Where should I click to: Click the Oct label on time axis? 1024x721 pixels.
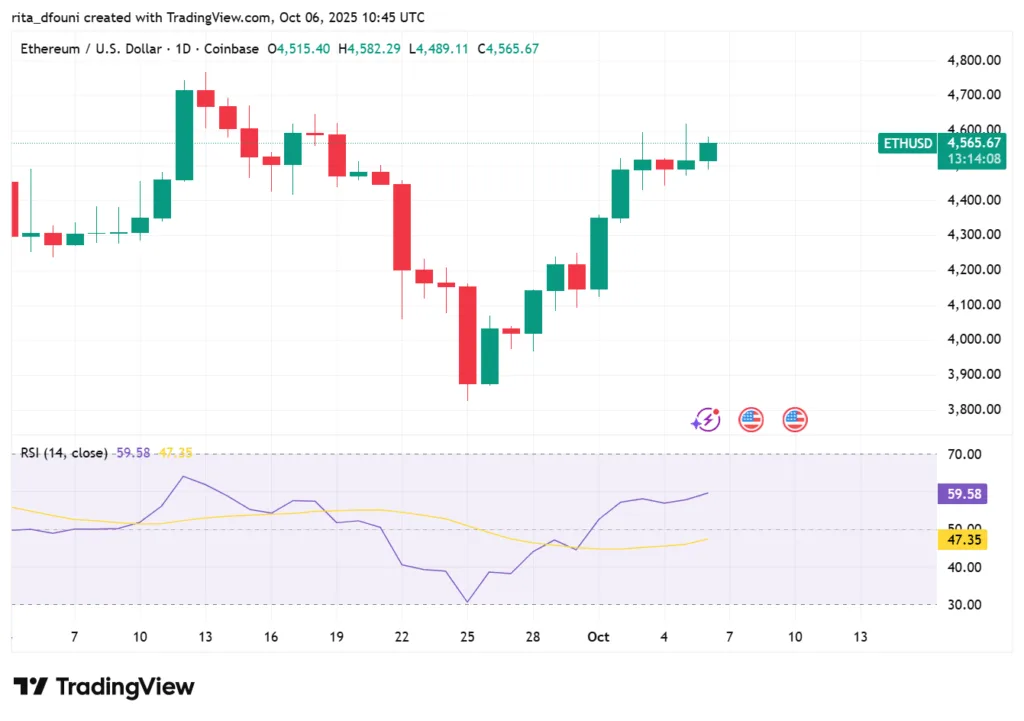(598, 637)
